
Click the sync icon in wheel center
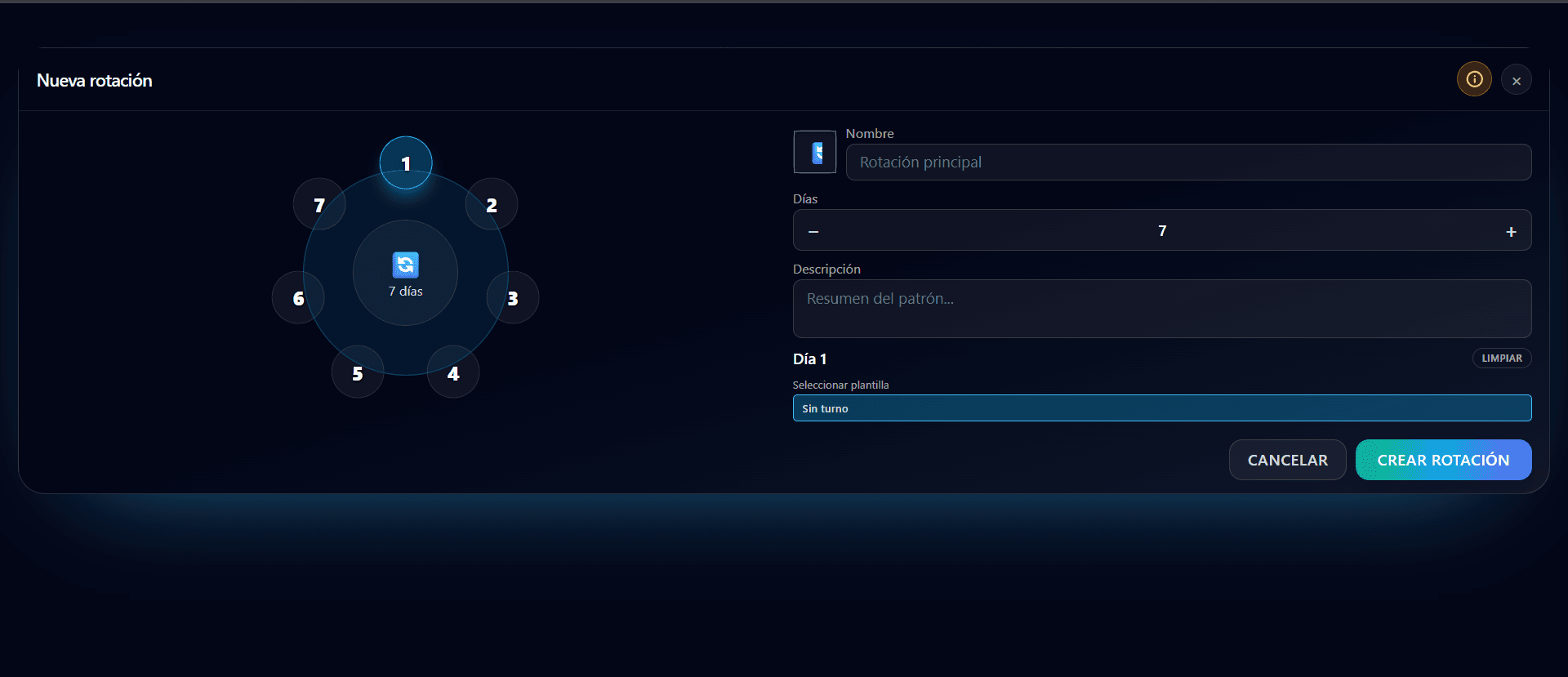(x=405, y=265)
